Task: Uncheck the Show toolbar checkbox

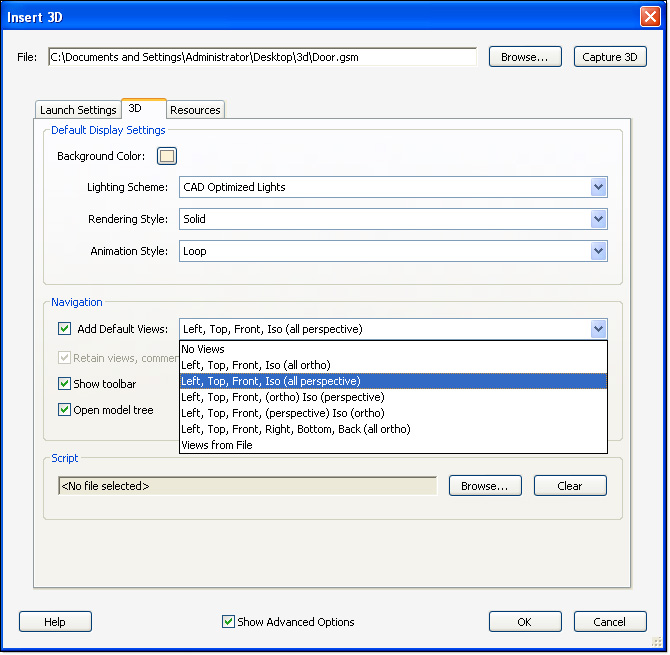Action: coord(65,384)
